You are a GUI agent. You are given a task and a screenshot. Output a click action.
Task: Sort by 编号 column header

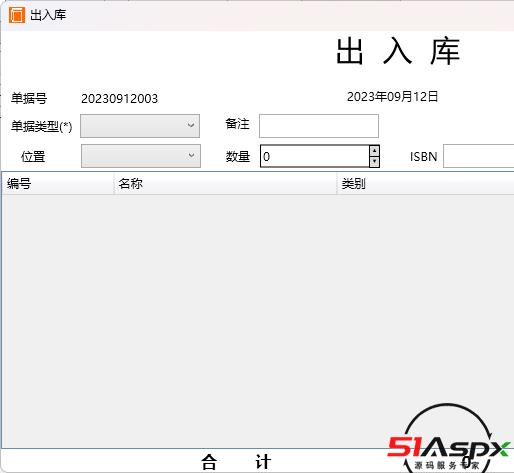58,183
